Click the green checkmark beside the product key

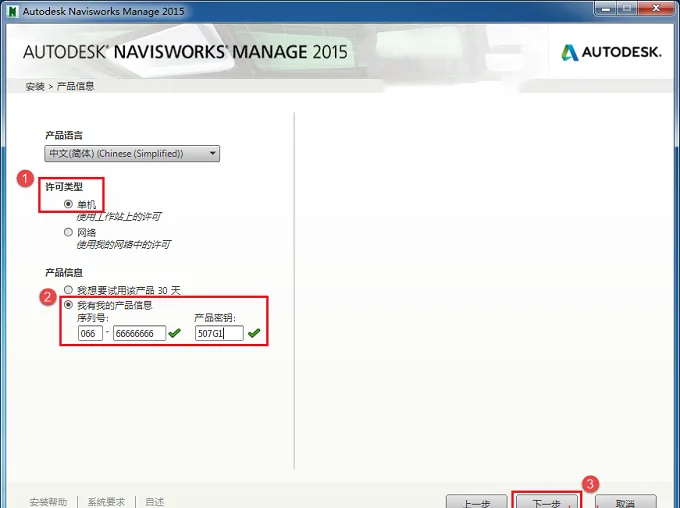point(254,333)
